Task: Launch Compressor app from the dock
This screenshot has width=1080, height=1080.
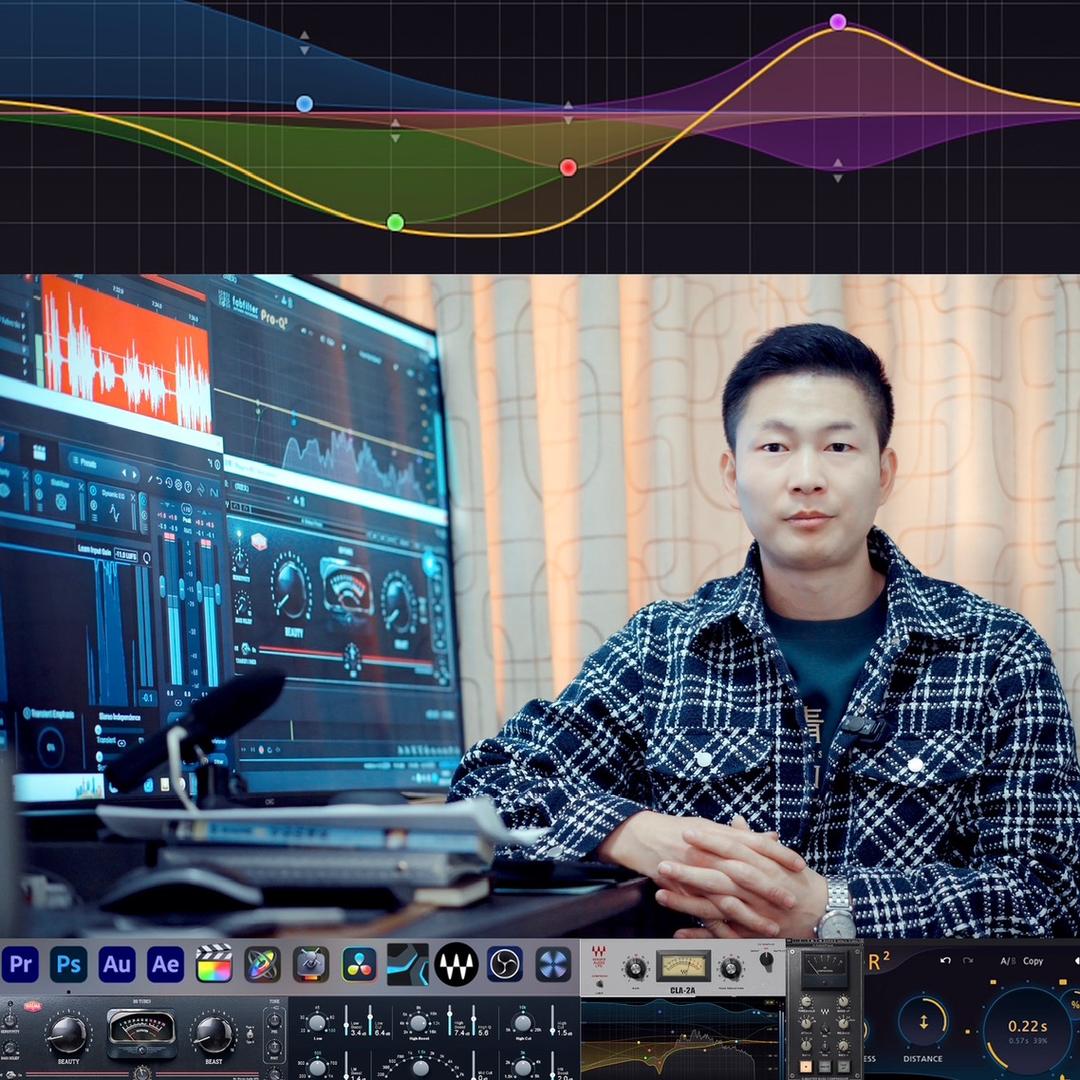Action: pos(311,964)
